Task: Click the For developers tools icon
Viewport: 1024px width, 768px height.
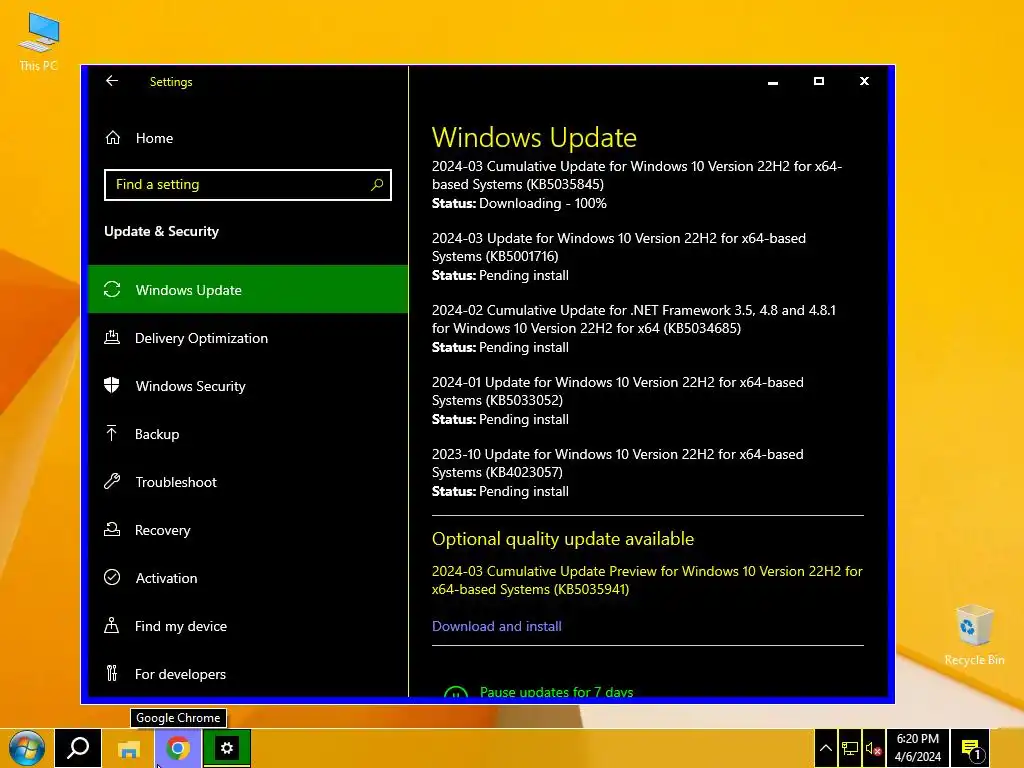Action: [x=112, y=673]
